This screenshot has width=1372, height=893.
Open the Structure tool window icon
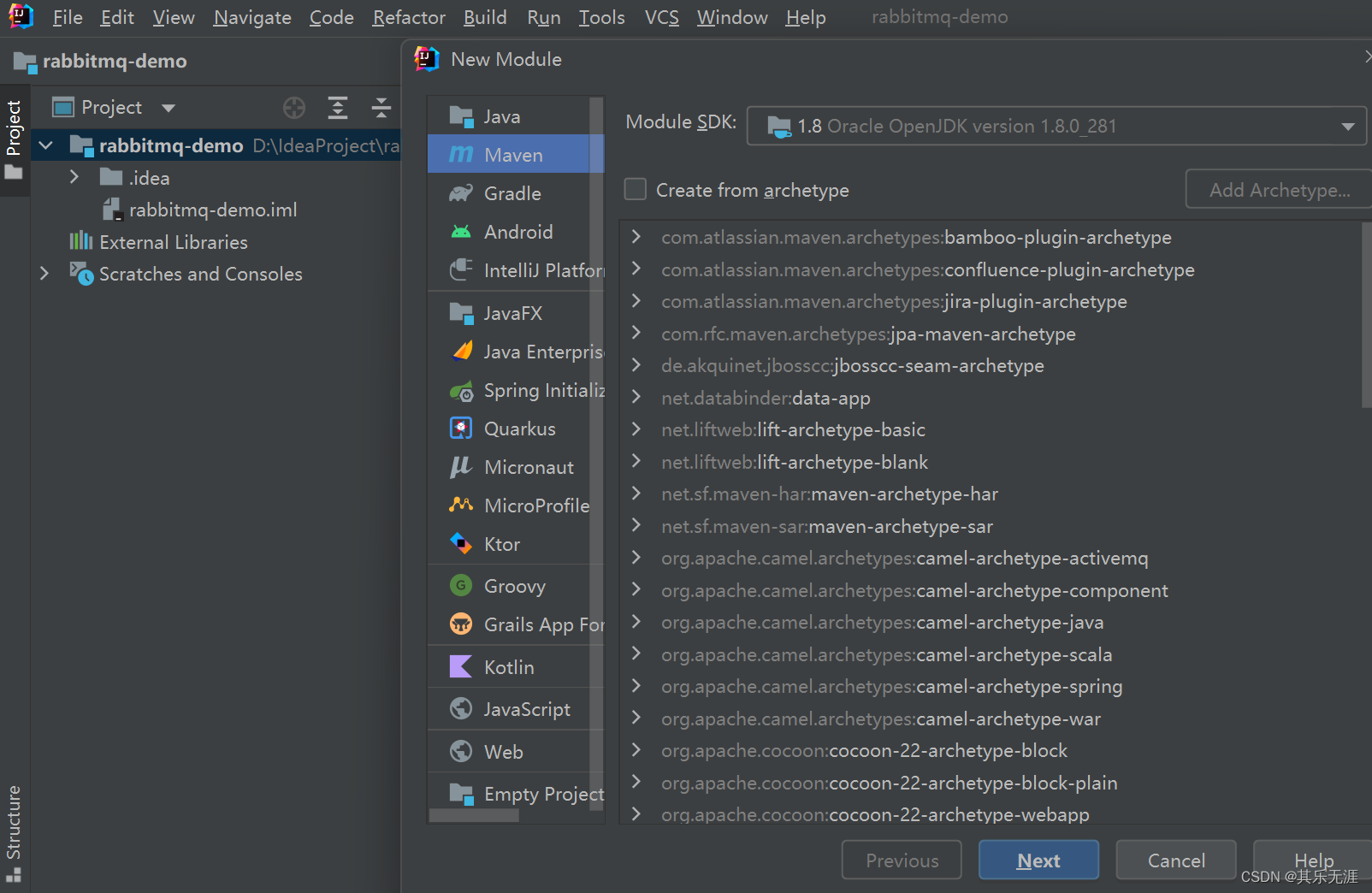click(14, 874)
